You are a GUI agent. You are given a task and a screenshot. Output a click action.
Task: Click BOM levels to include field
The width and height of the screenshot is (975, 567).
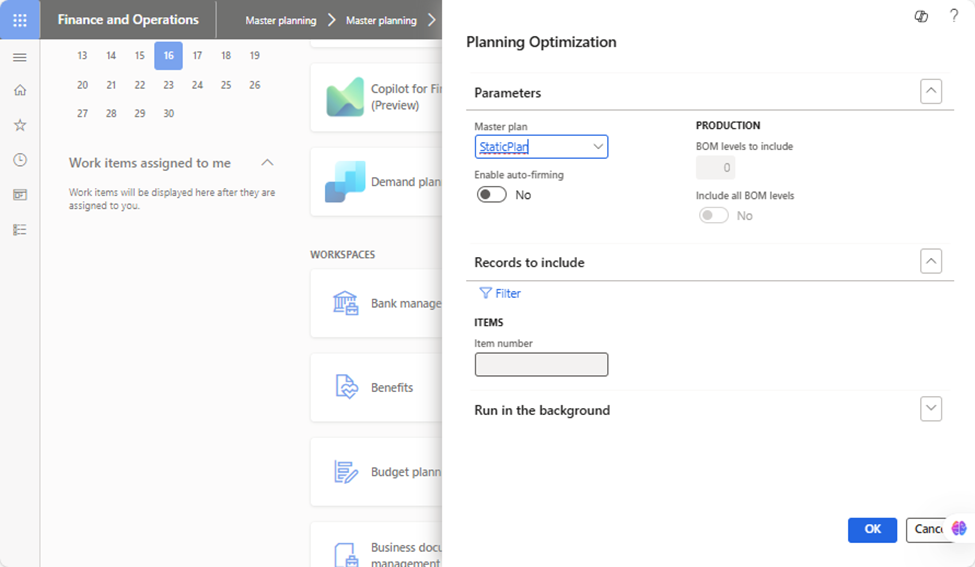(715, 167)
